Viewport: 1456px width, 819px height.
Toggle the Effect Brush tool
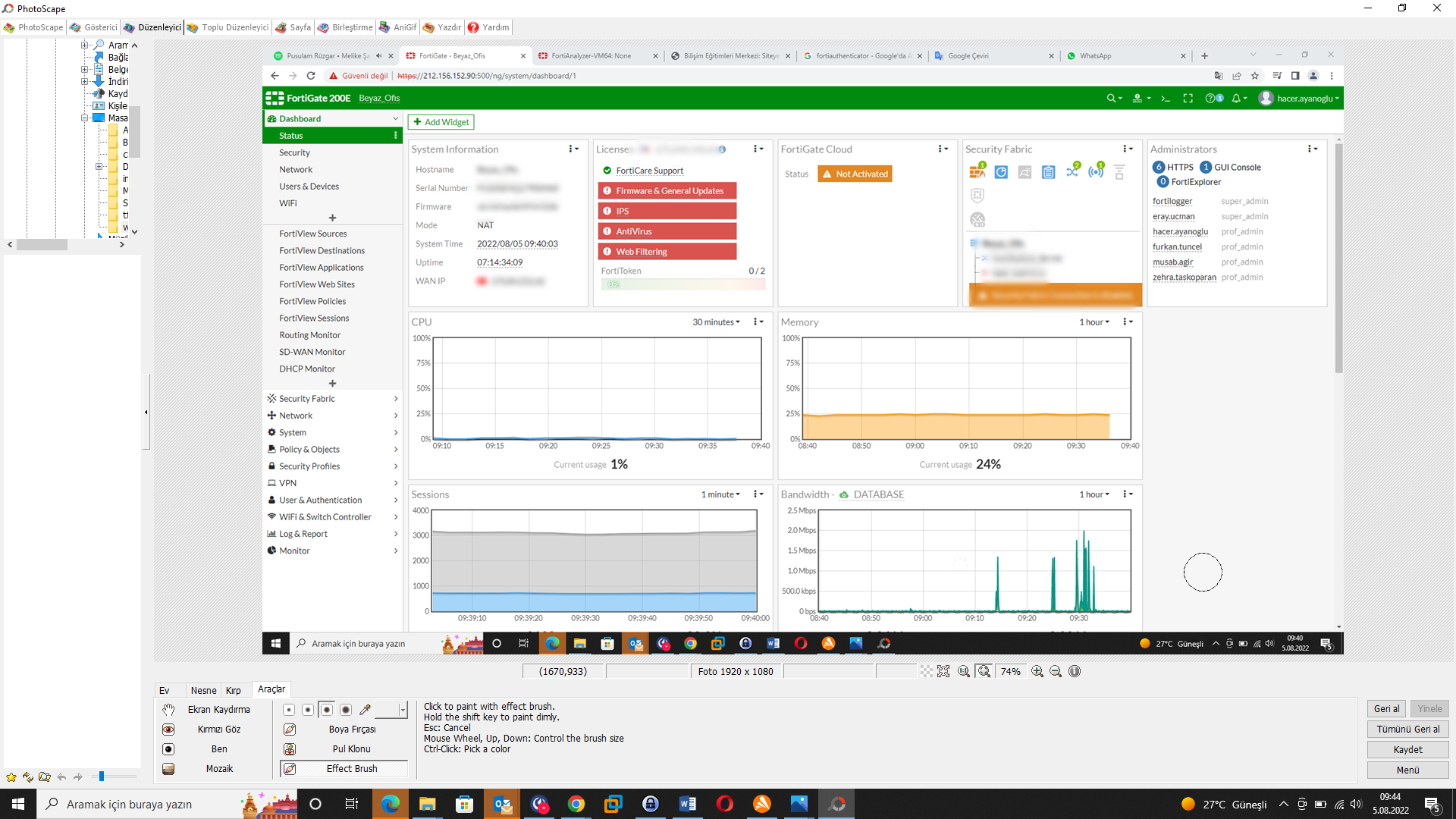click(344, 769)
